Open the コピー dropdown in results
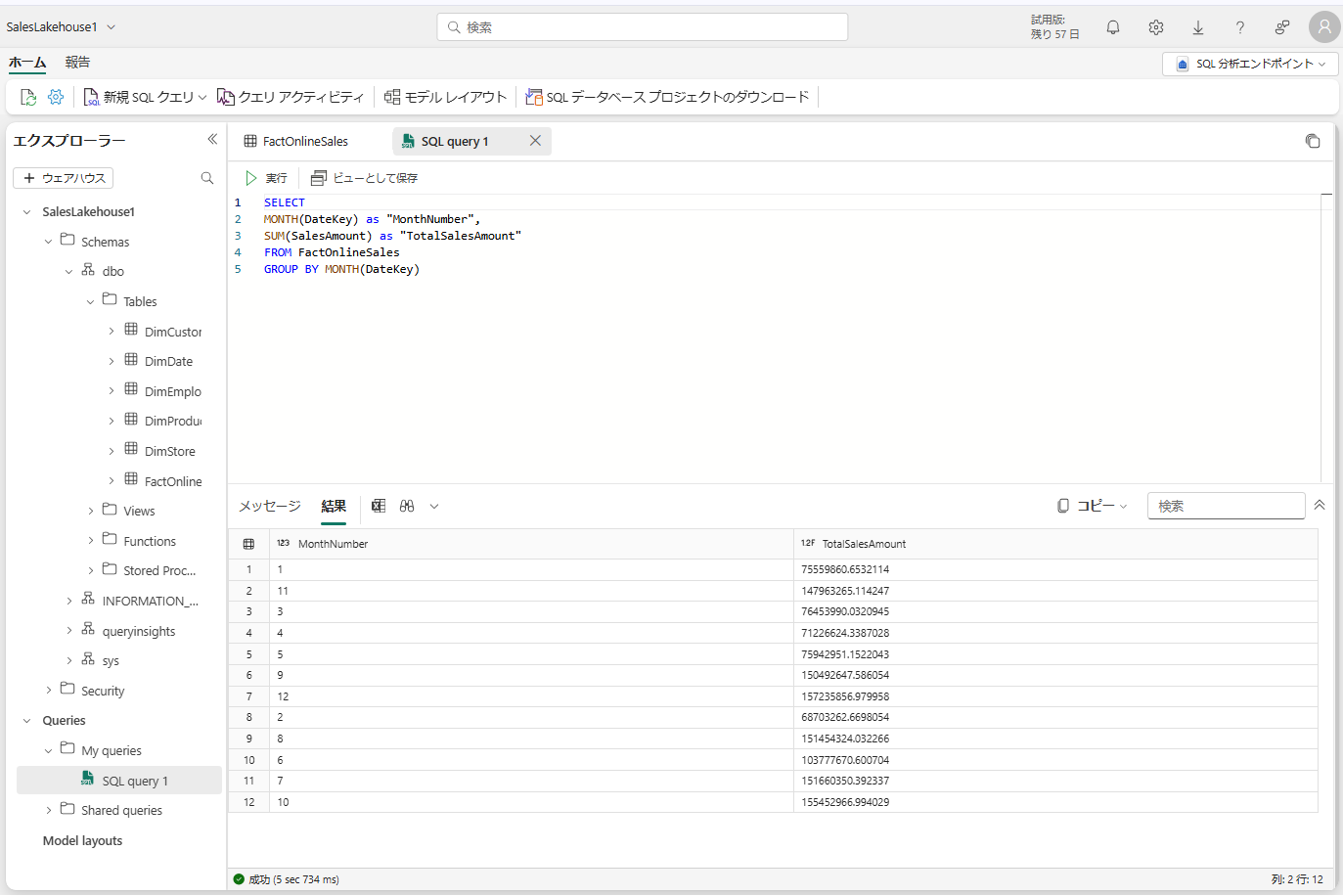Viewport: 1343px width, 896px height. pyautogui.click(x=1093, y=506)
